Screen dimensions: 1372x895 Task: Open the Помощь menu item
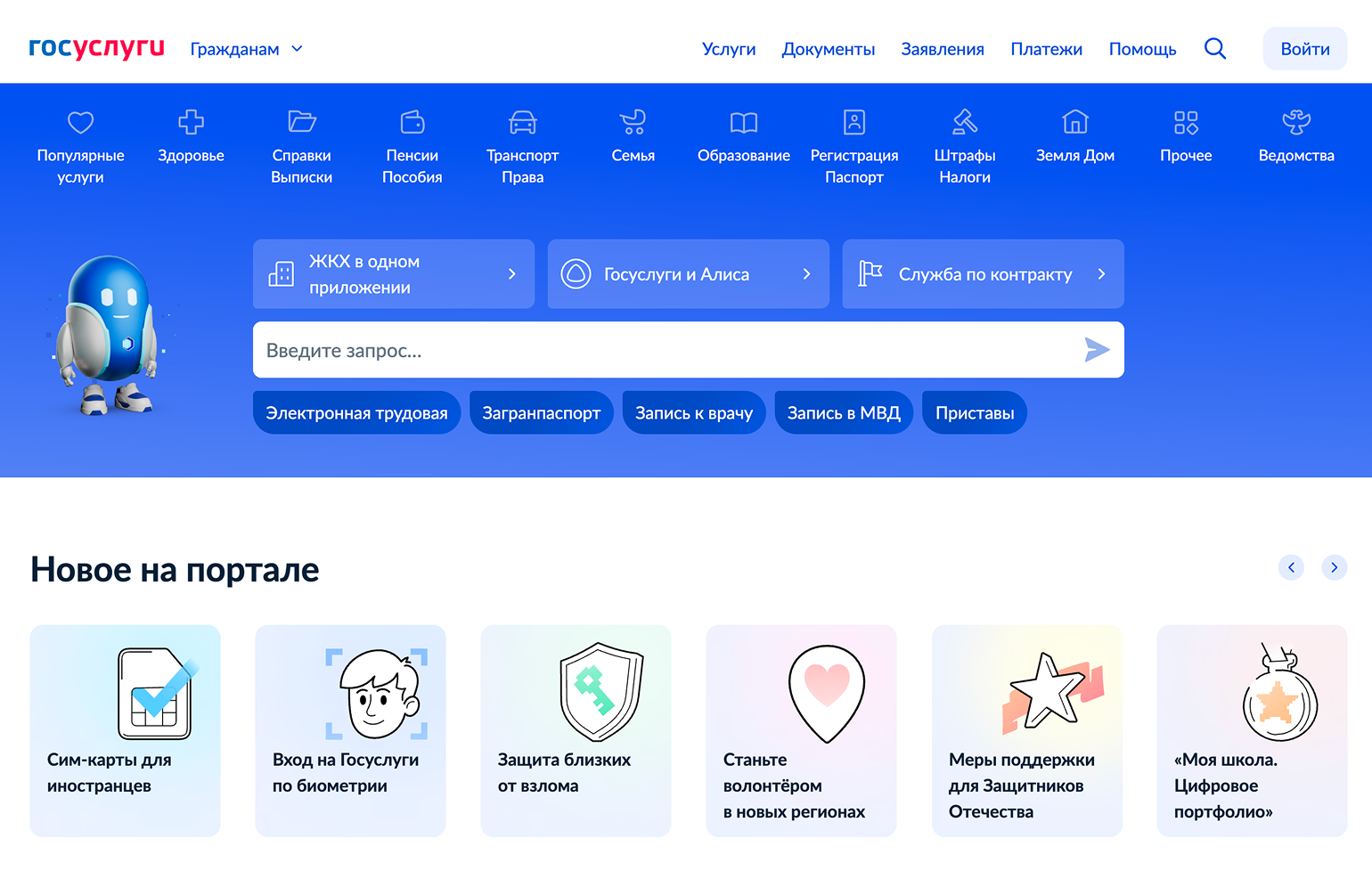pos(1143,49)
